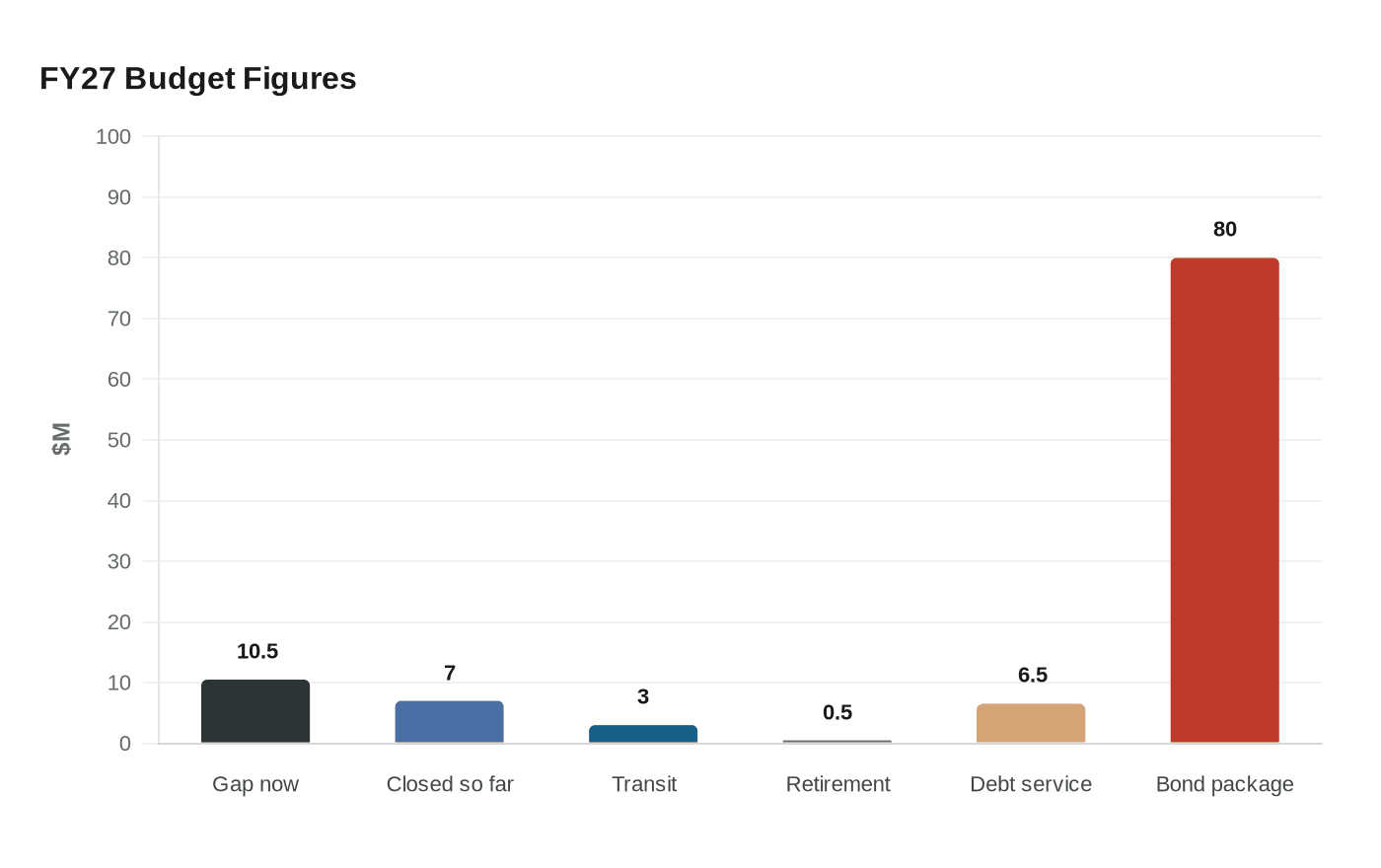Click the FY27 Budget Figures title
The height and width of the screenshot is (868, 1381).
point(198,78)
